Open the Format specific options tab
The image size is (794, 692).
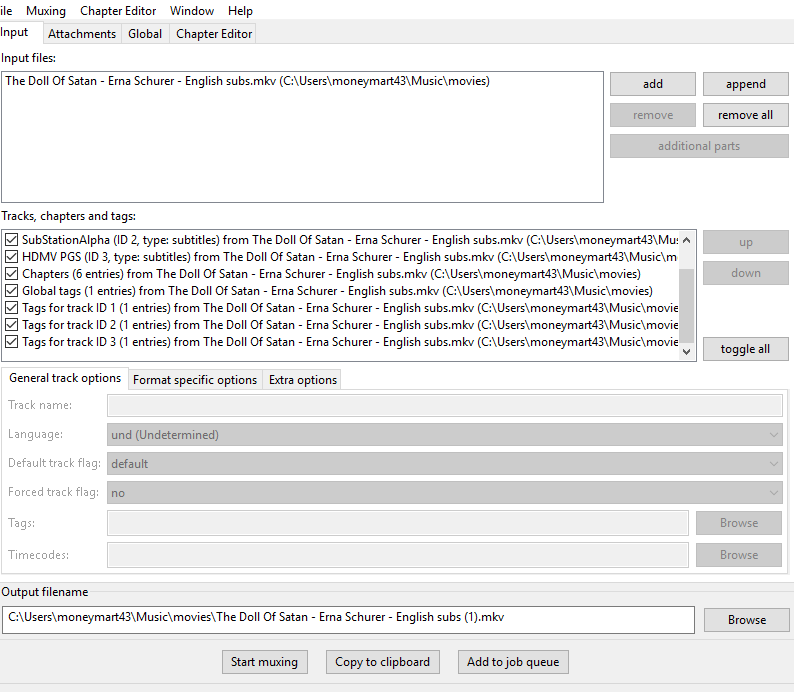point(195,380)
